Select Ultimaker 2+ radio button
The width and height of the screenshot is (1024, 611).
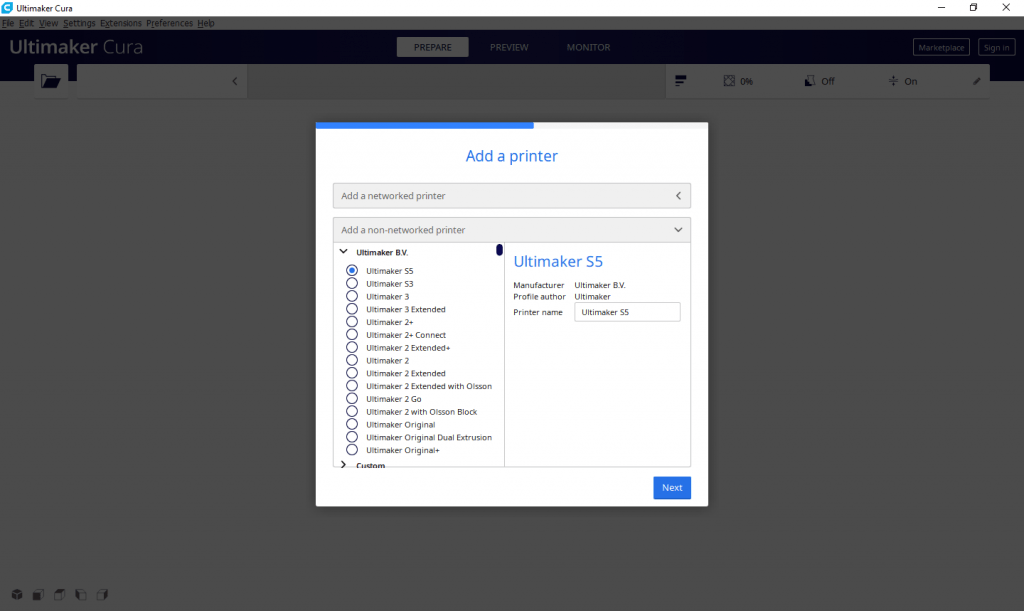352,322
